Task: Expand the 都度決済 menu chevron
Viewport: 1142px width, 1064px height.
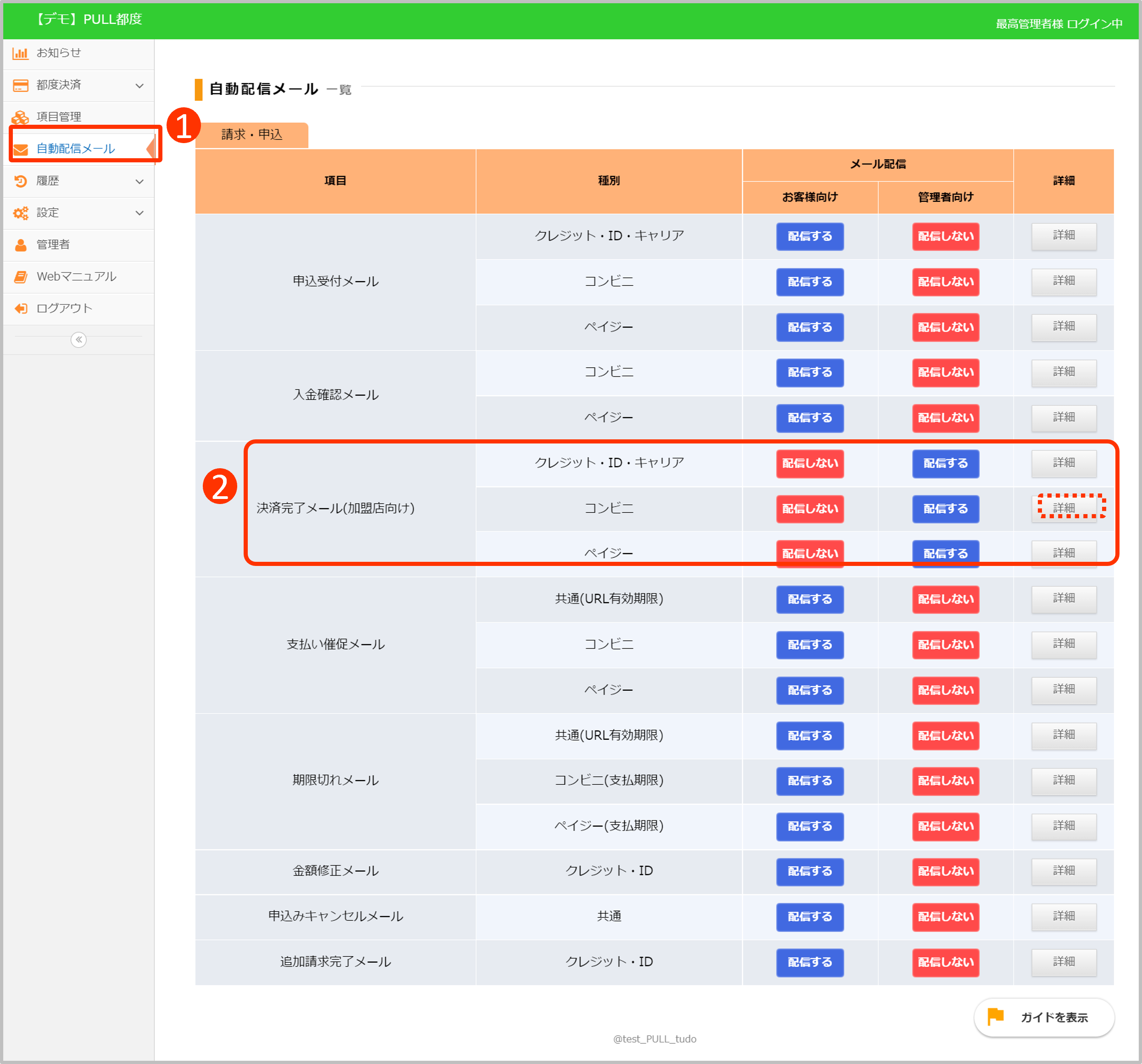Action: [139, 86]
